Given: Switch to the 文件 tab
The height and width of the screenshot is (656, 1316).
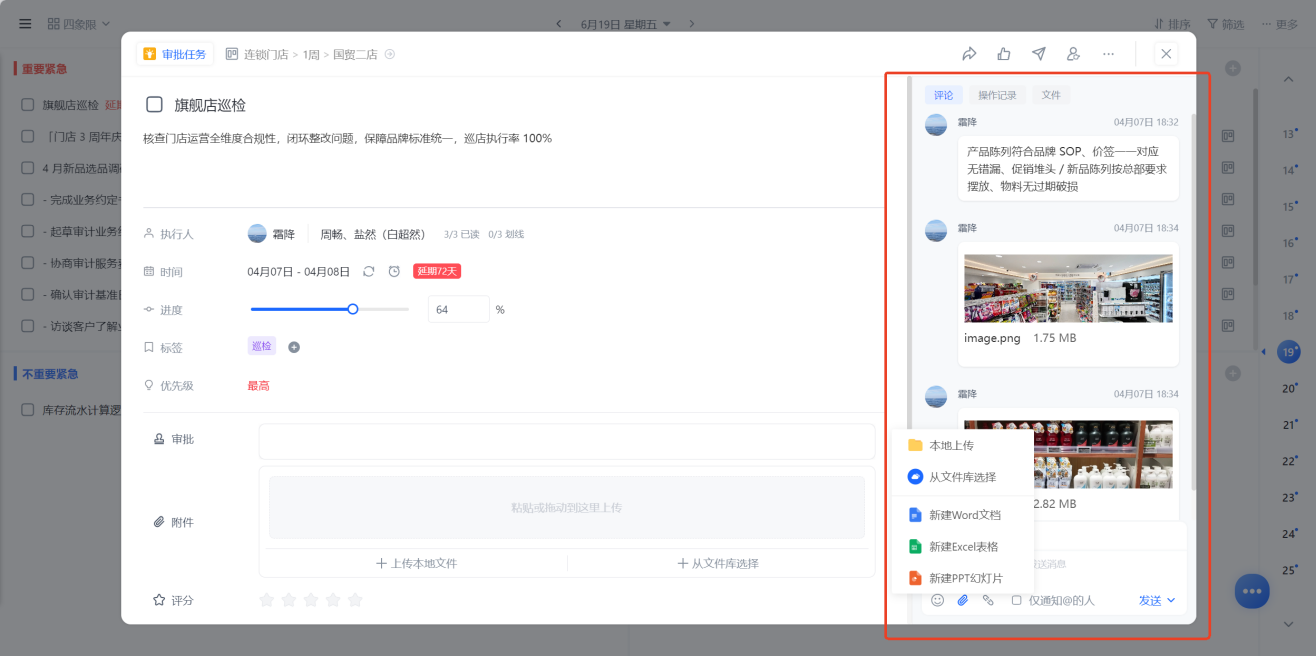Looking at the screenshot, I should click(x=1051, y=95).
